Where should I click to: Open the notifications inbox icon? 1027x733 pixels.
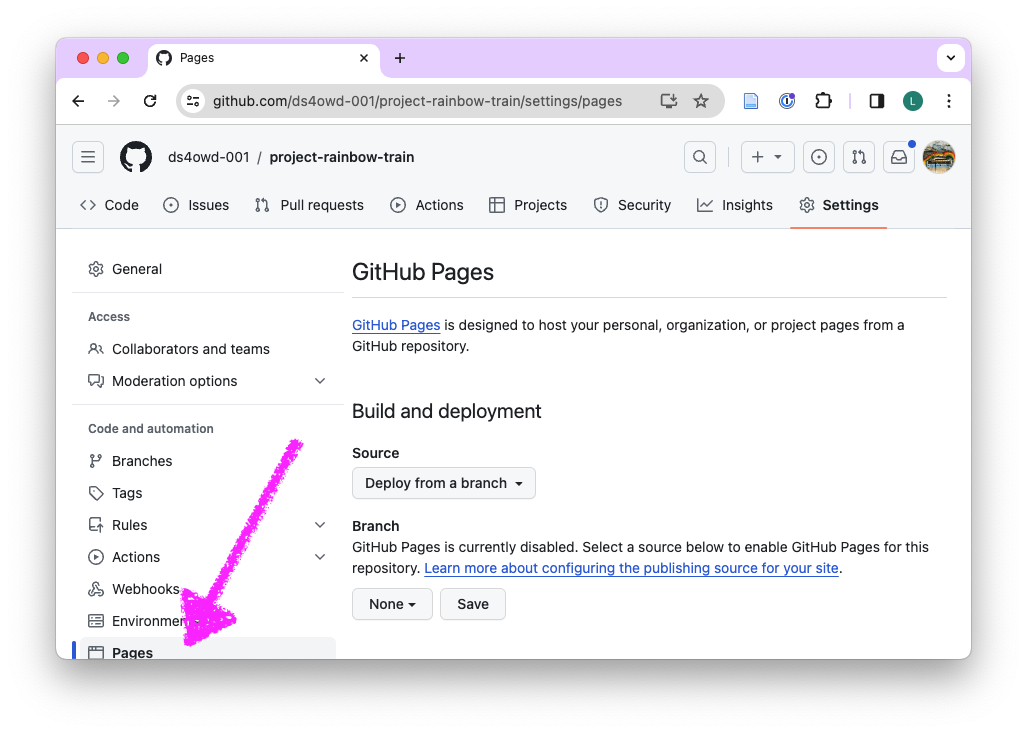898,157
